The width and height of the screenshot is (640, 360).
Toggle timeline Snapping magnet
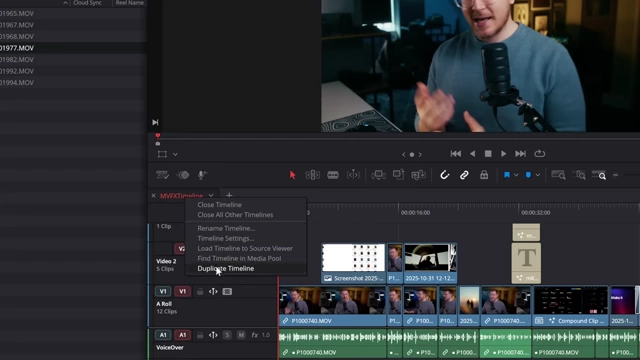444,175
